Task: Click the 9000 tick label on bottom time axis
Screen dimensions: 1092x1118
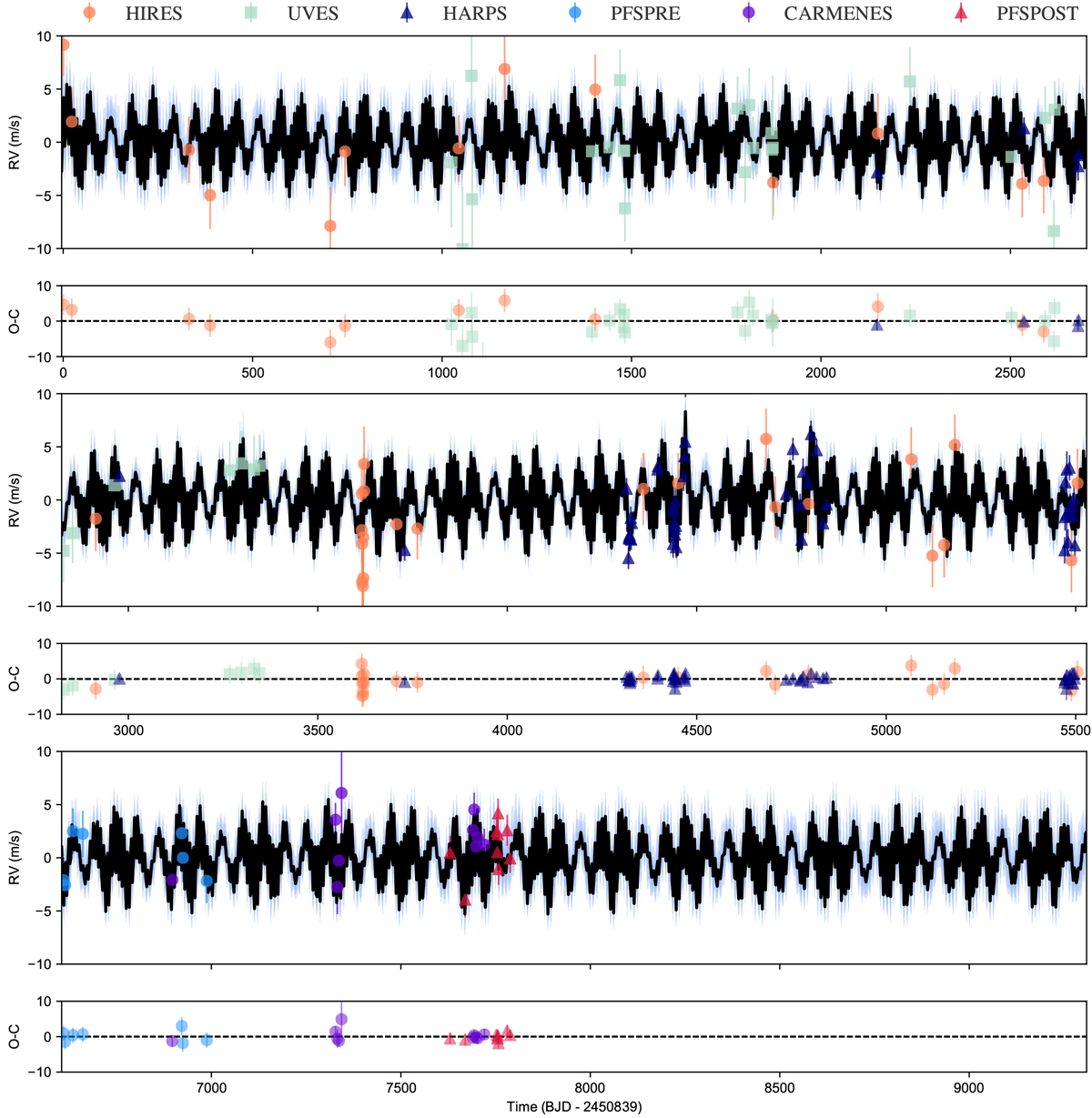Action: [969, 1089]
